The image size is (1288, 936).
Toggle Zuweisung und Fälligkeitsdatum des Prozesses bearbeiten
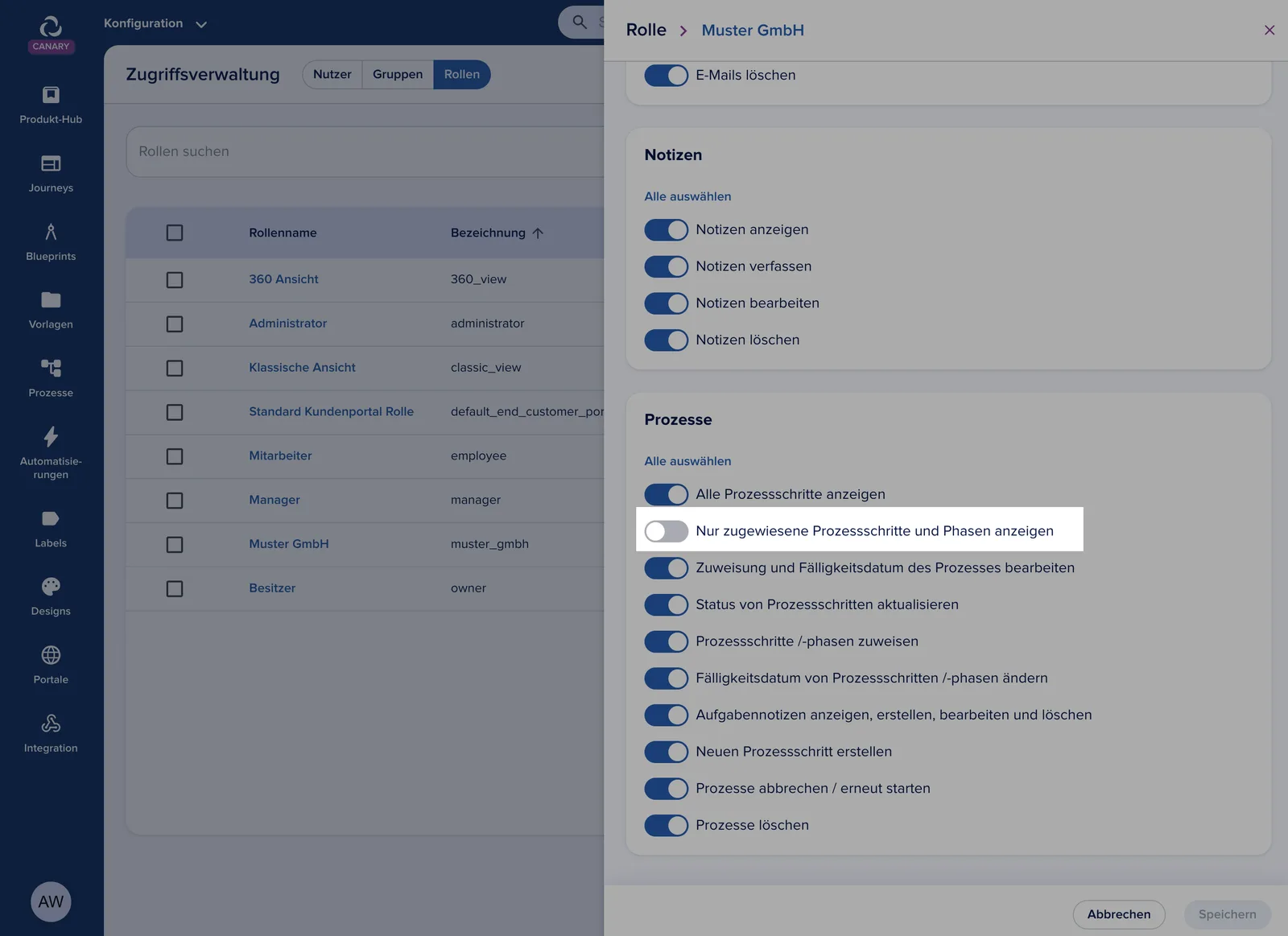667,568
